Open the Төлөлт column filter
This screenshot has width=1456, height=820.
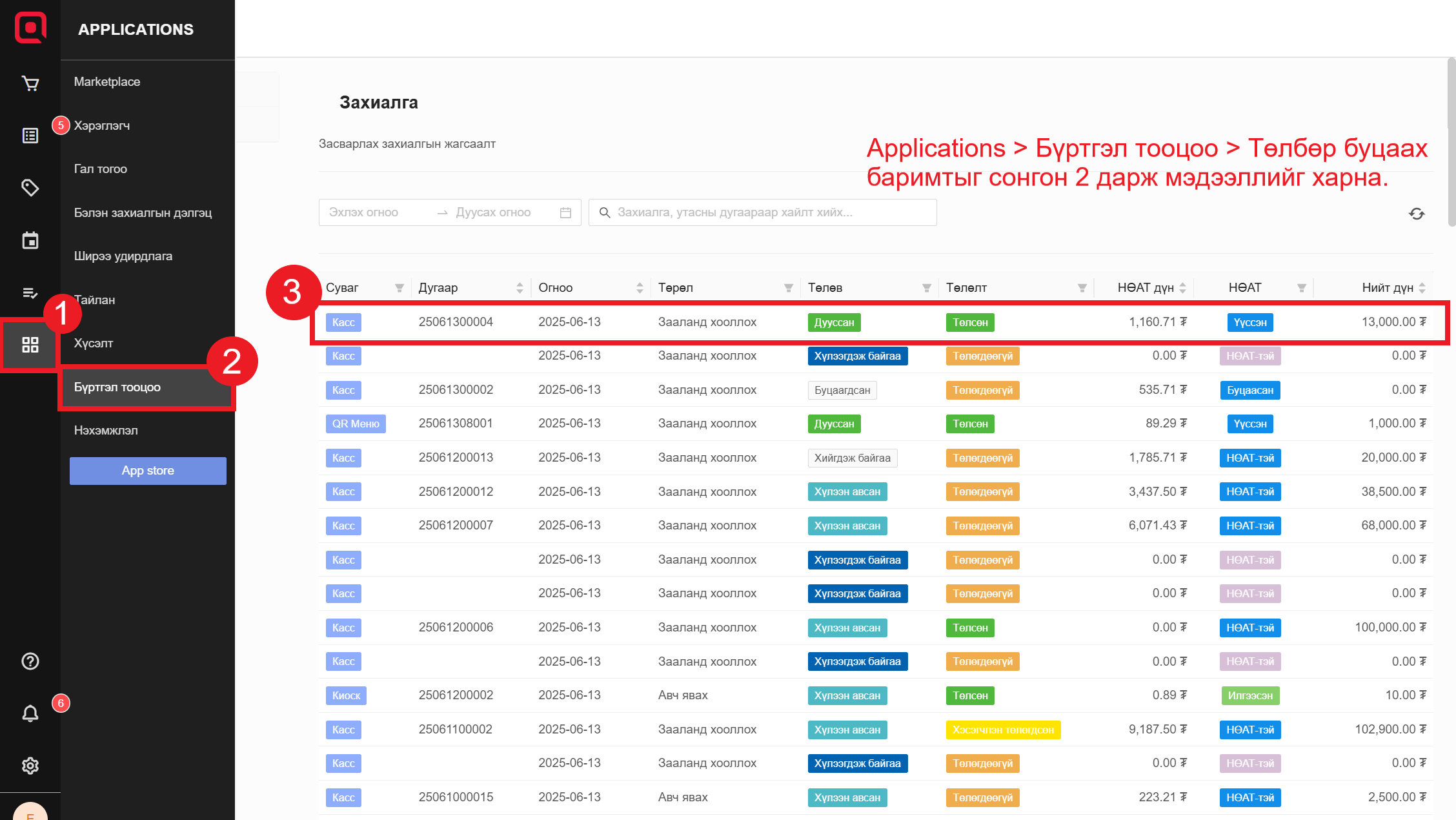pos(1082,288)
